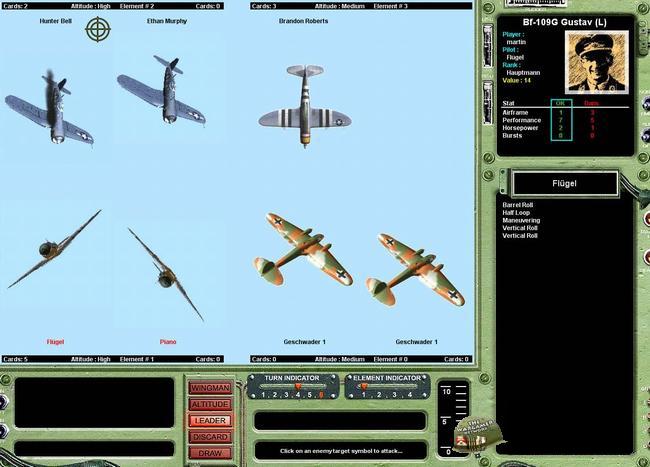
Task: Click number 6 on the Turn Indicator
Action: click(x=321, y=395)
